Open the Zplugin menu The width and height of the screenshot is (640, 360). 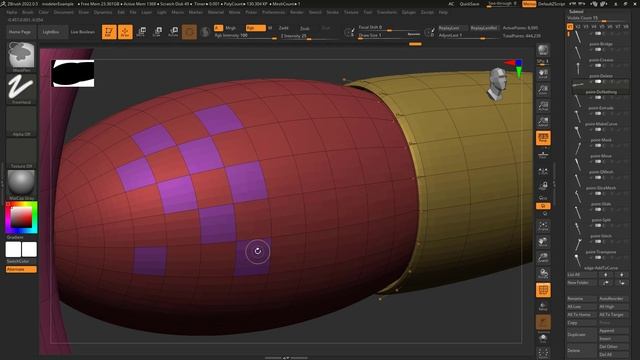tap(409, 12)
